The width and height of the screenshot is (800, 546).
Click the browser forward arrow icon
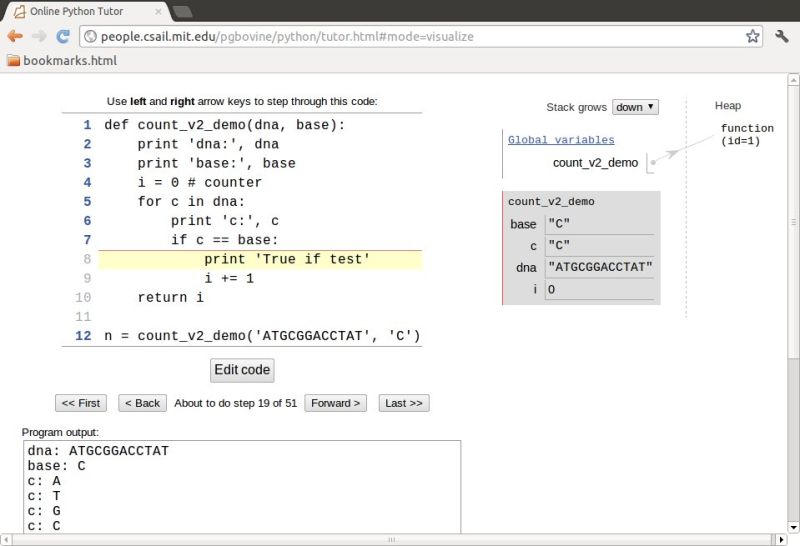coord(39,36)
